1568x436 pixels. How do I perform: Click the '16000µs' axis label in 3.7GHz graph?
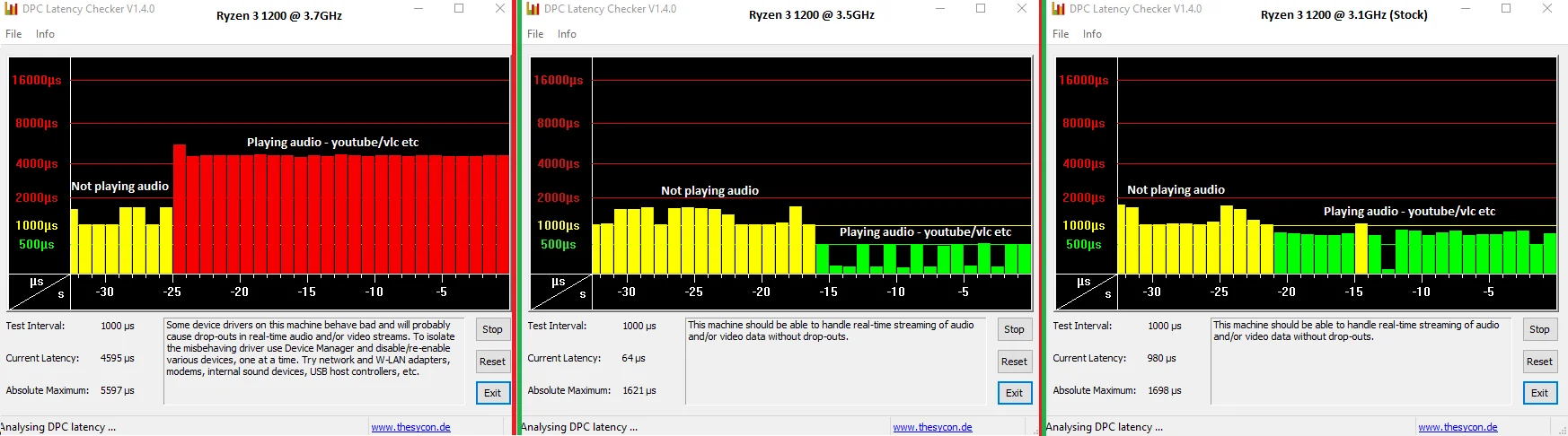click(37, 80)
